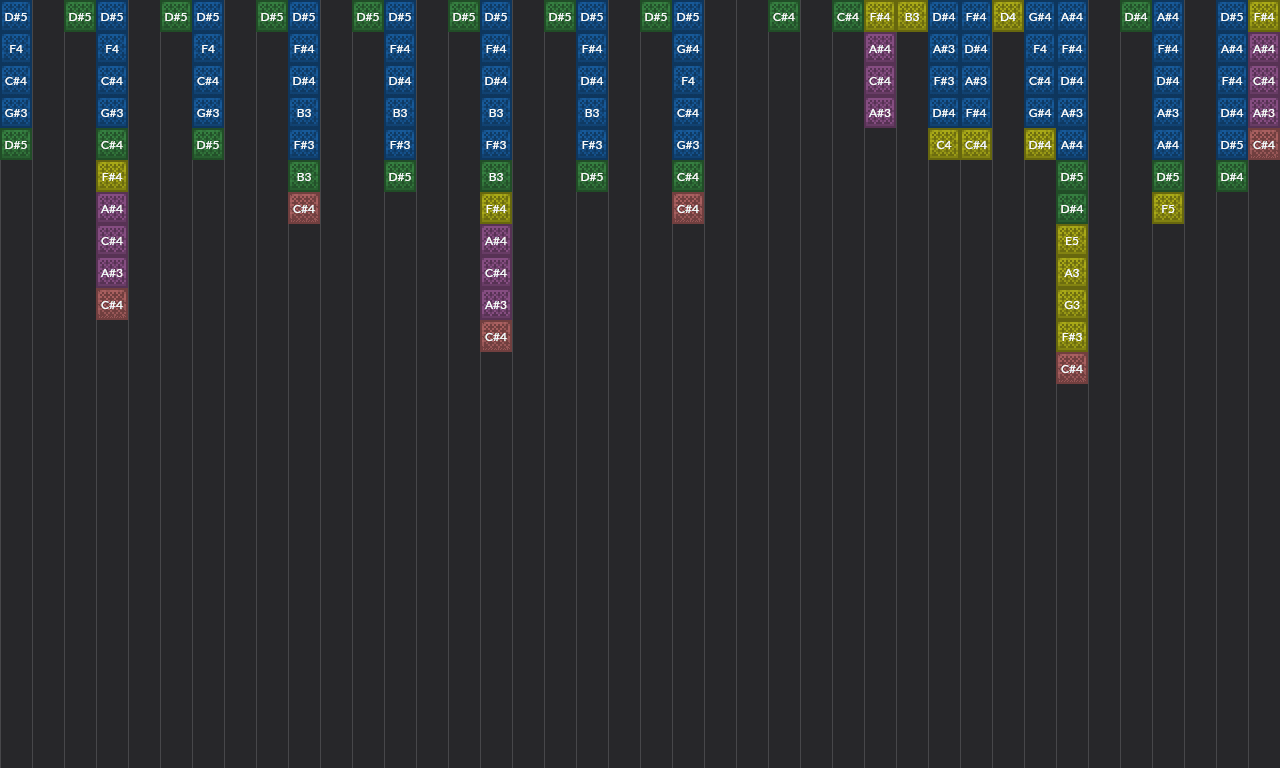Image resolution: width=1280 pixels, height=768 pixels.
Task: Click blue G#4 directly below a blue D#5
Action: point(688,49)
